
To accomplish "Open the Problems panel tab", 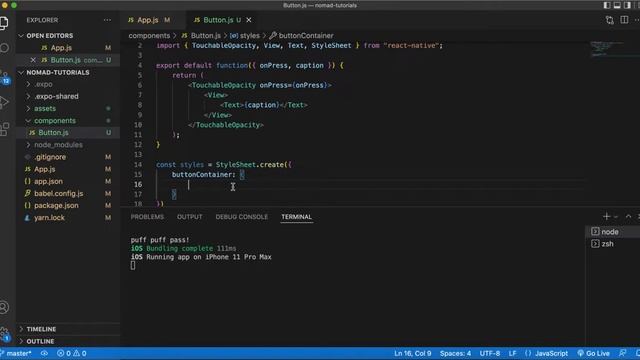I will click(x=147, y=217).
